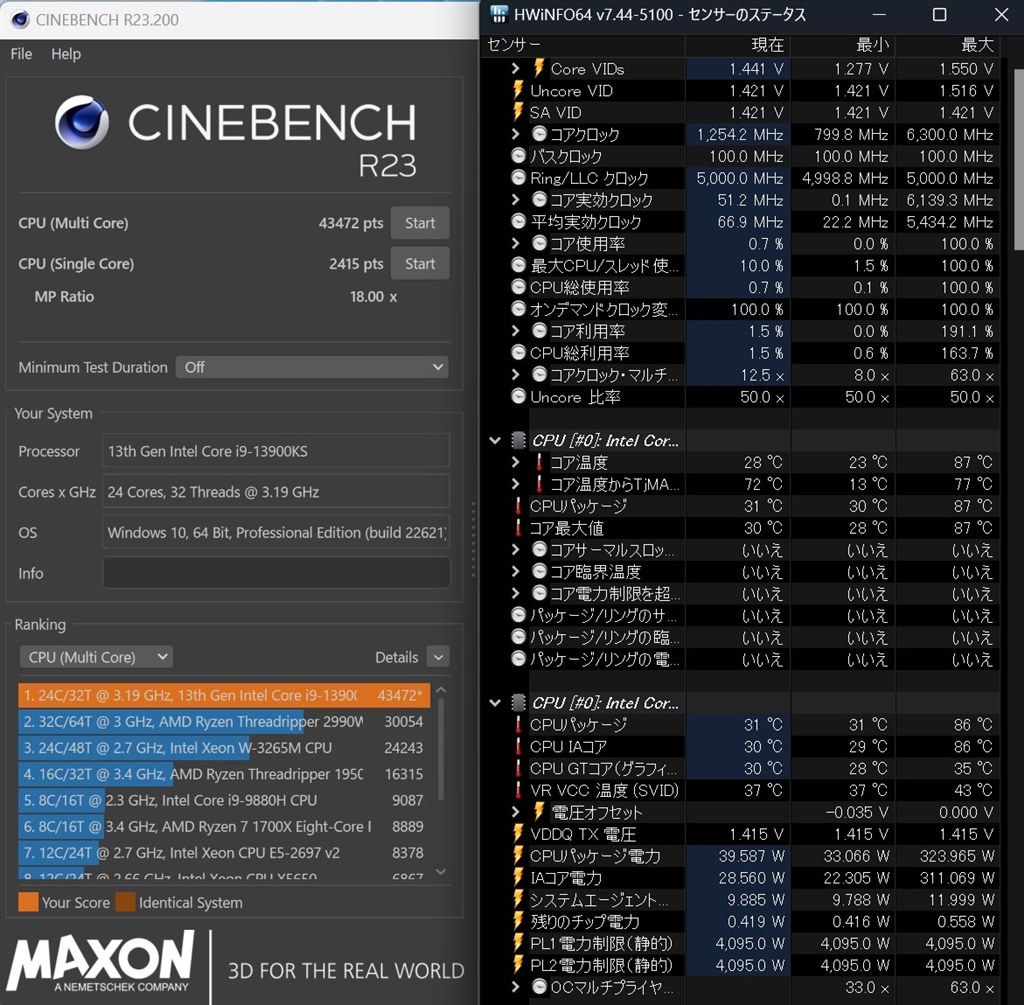Image resolution: width=1024 pixels, height=1005 pixels.
Task: Click the CPU総使用率 icon
Action: point(519,287)
